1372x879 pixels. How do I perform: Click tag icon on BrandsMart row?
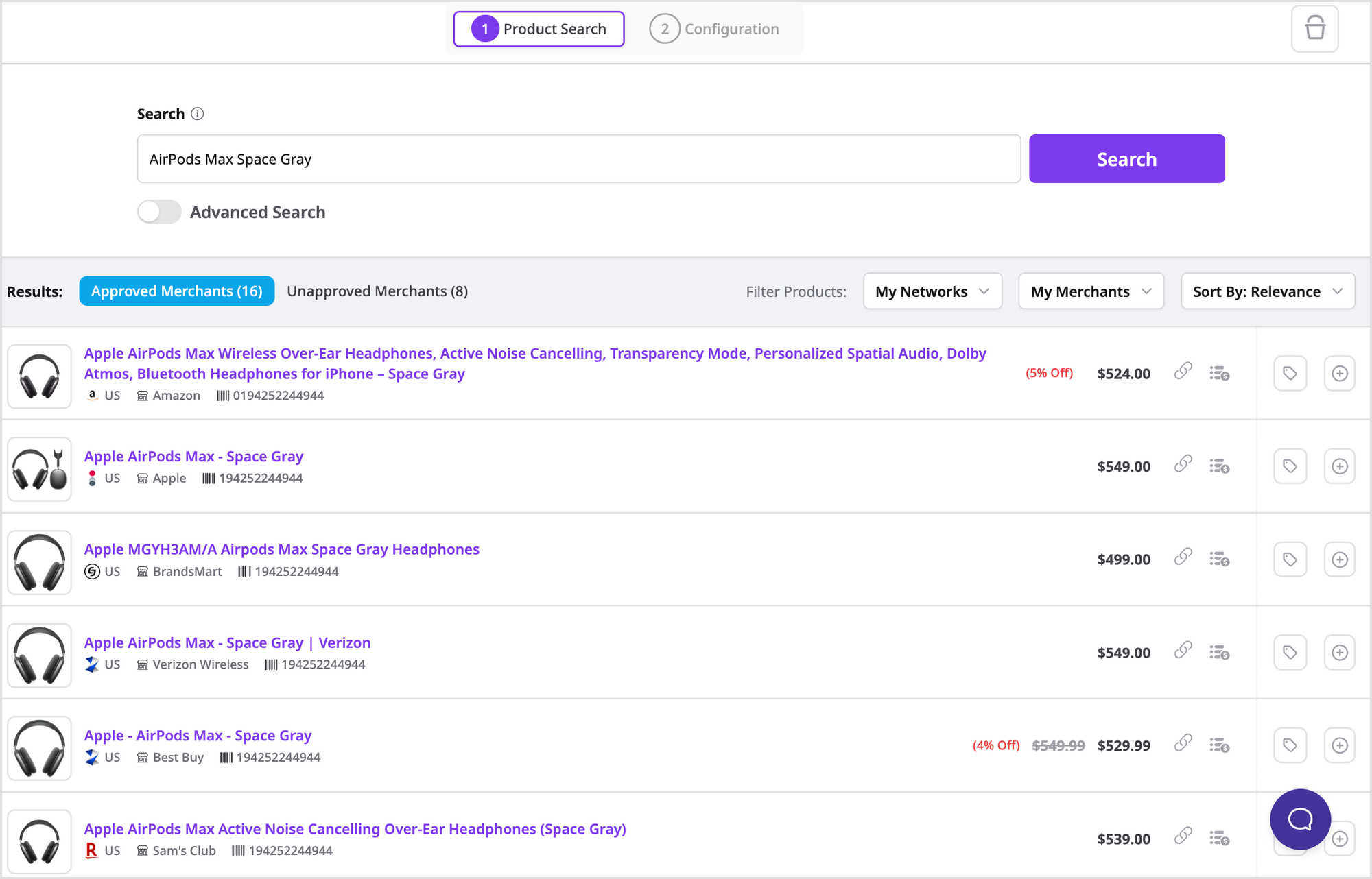1290,559
